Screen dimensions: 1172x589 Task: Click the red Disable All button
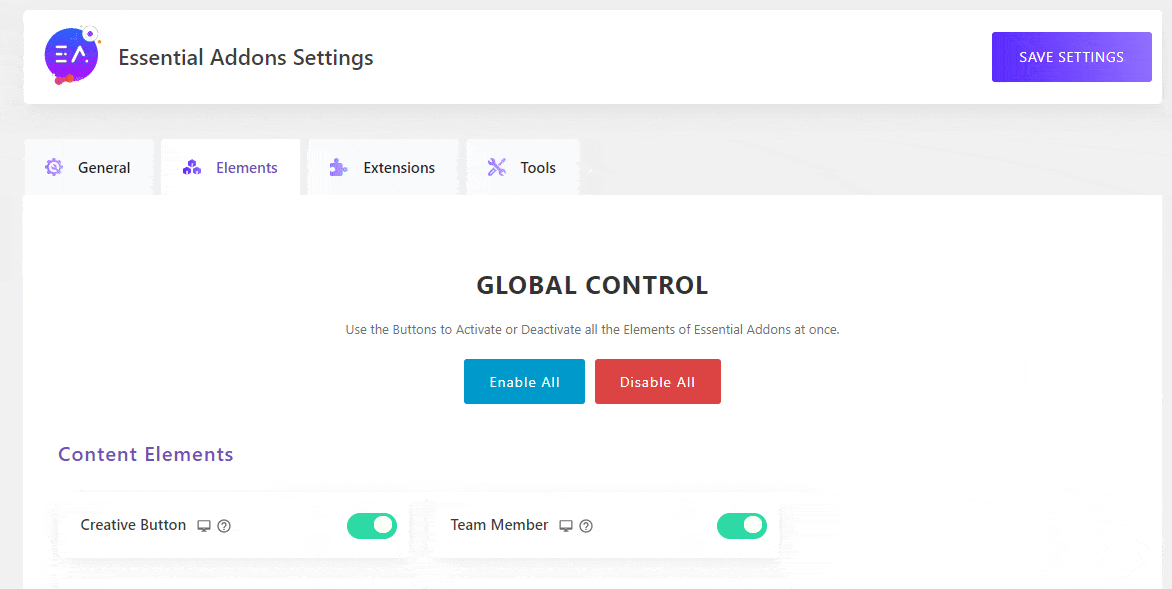coord(658,381)
